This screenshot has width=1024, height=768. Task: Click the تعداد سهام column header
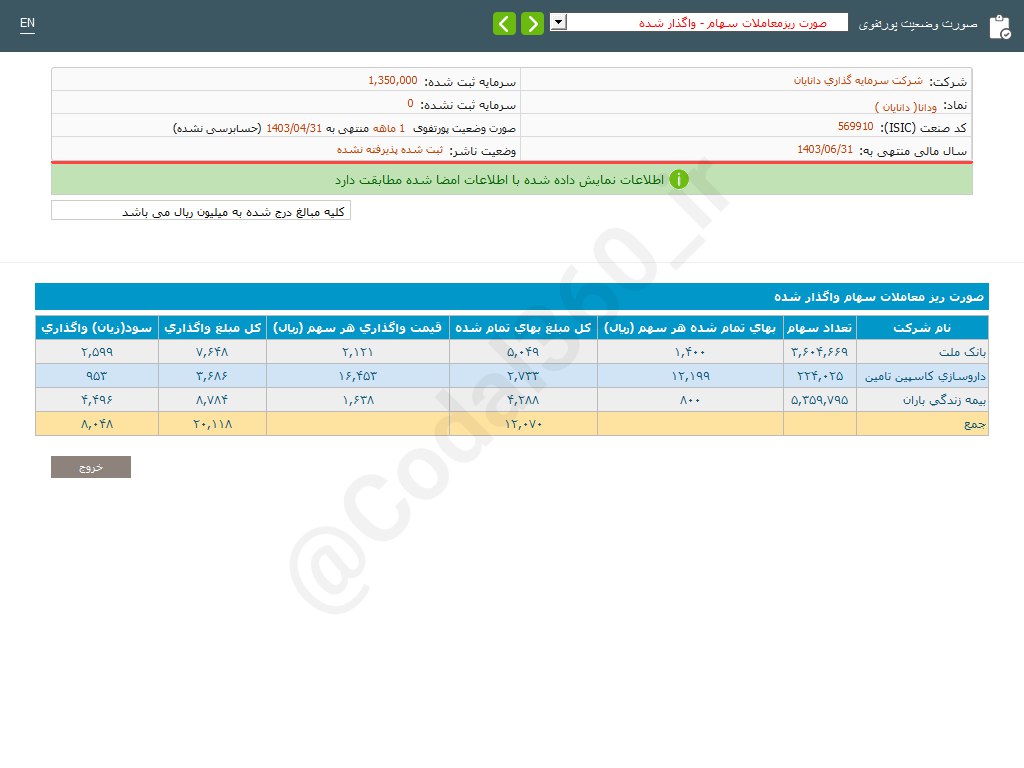[x=820, y=328]
